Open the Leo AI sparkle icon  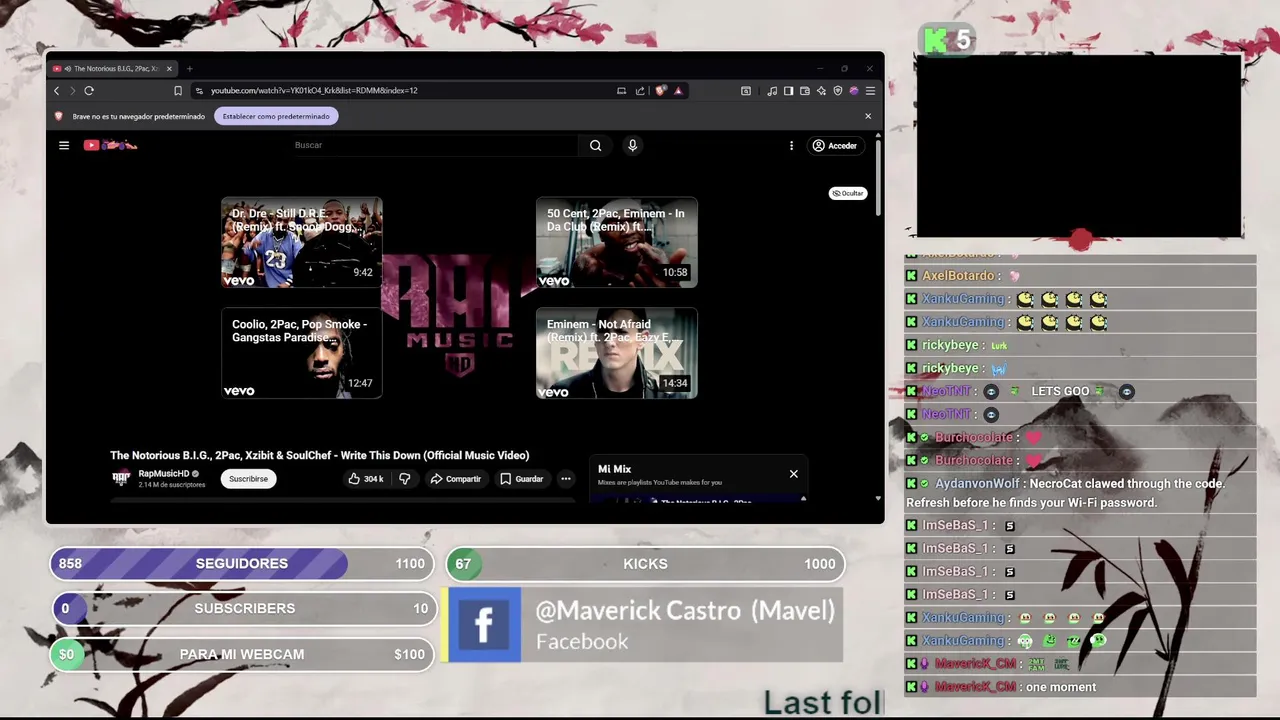point(821,91)
